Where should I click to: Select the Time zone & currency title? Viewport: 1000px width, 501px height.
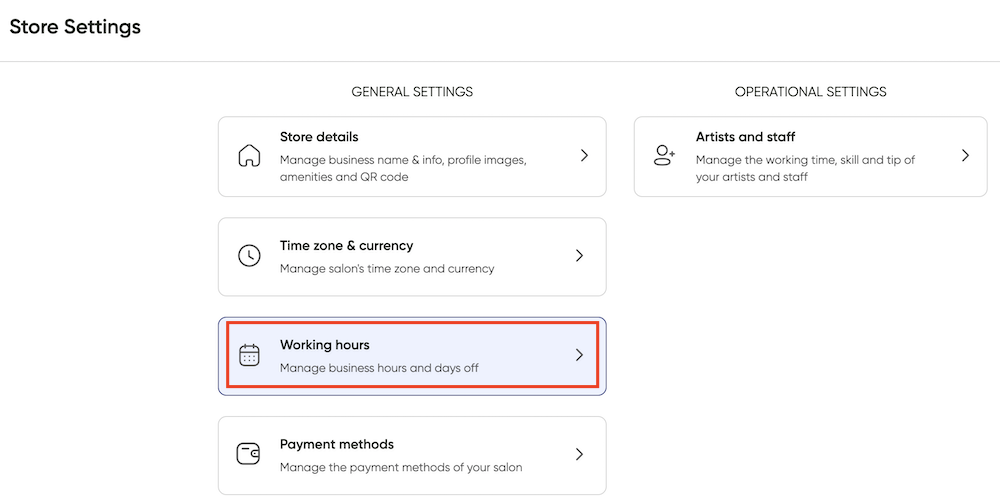(x=346, y=246)
